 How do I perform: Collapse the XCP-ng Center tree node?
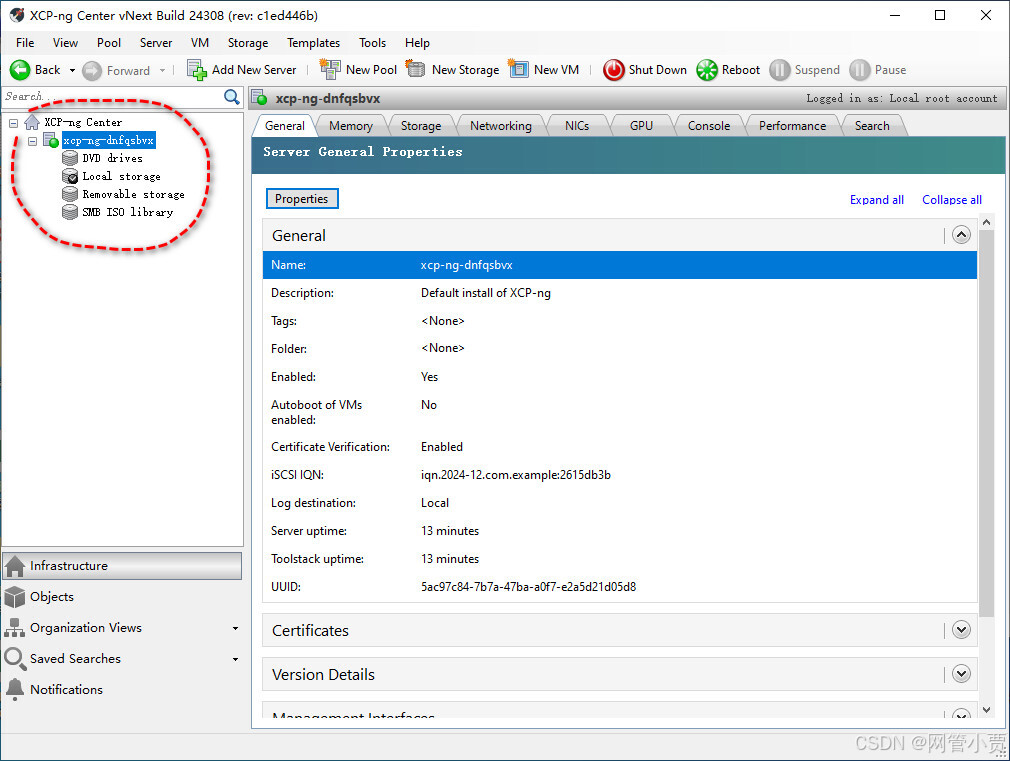13,122
